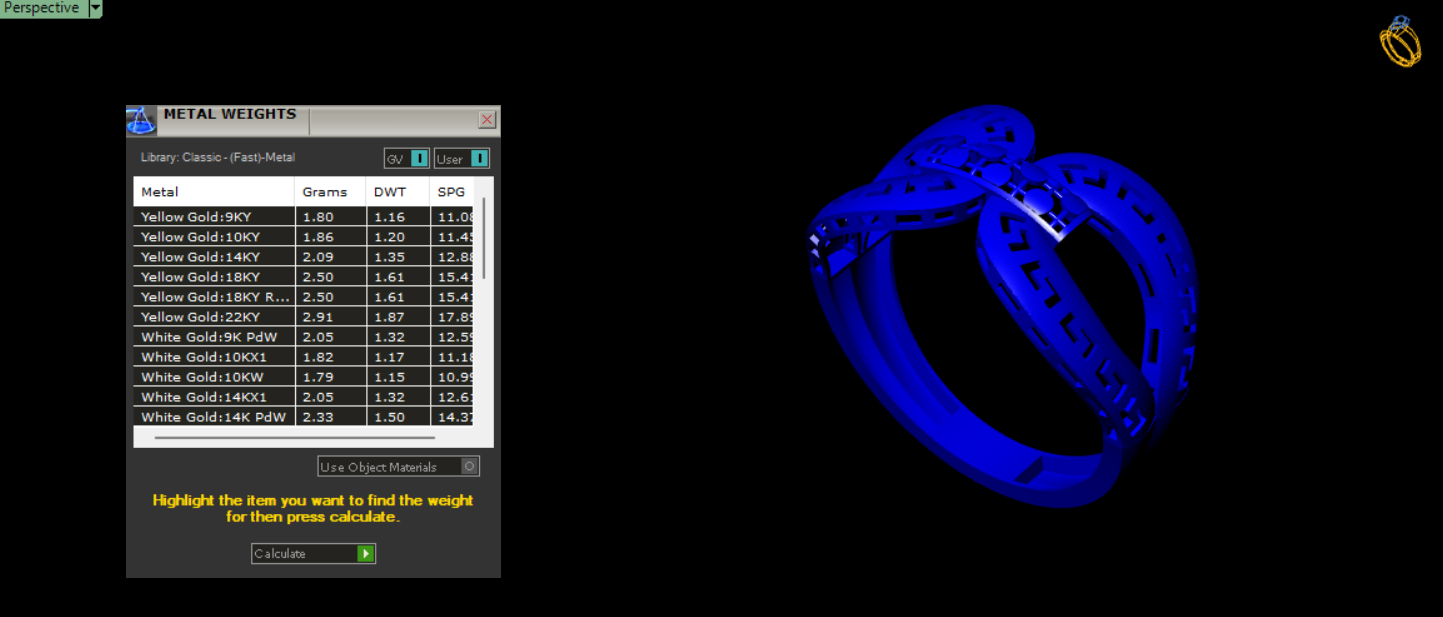Click the vertical scrollbar in metal list

pyautogui.click(x=484, y=238)
